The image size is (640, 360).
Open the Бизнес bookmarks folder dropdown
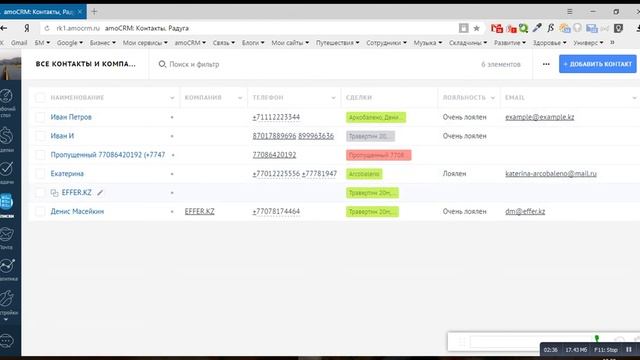[x=102, y=42]
